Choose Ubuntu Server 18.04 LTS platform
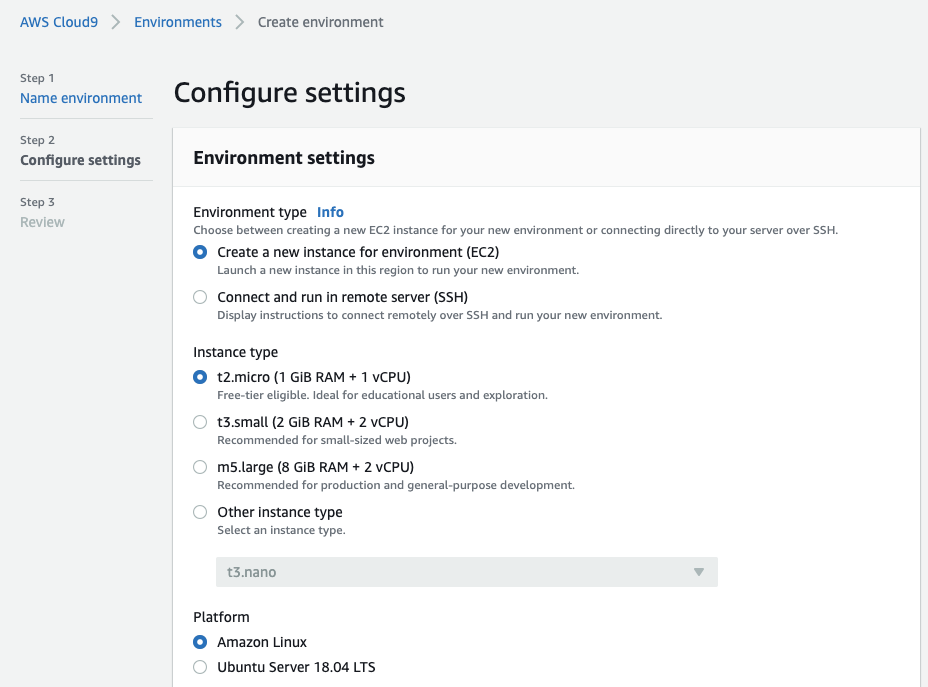Screen dimensions: 928x687 point(200,667)
